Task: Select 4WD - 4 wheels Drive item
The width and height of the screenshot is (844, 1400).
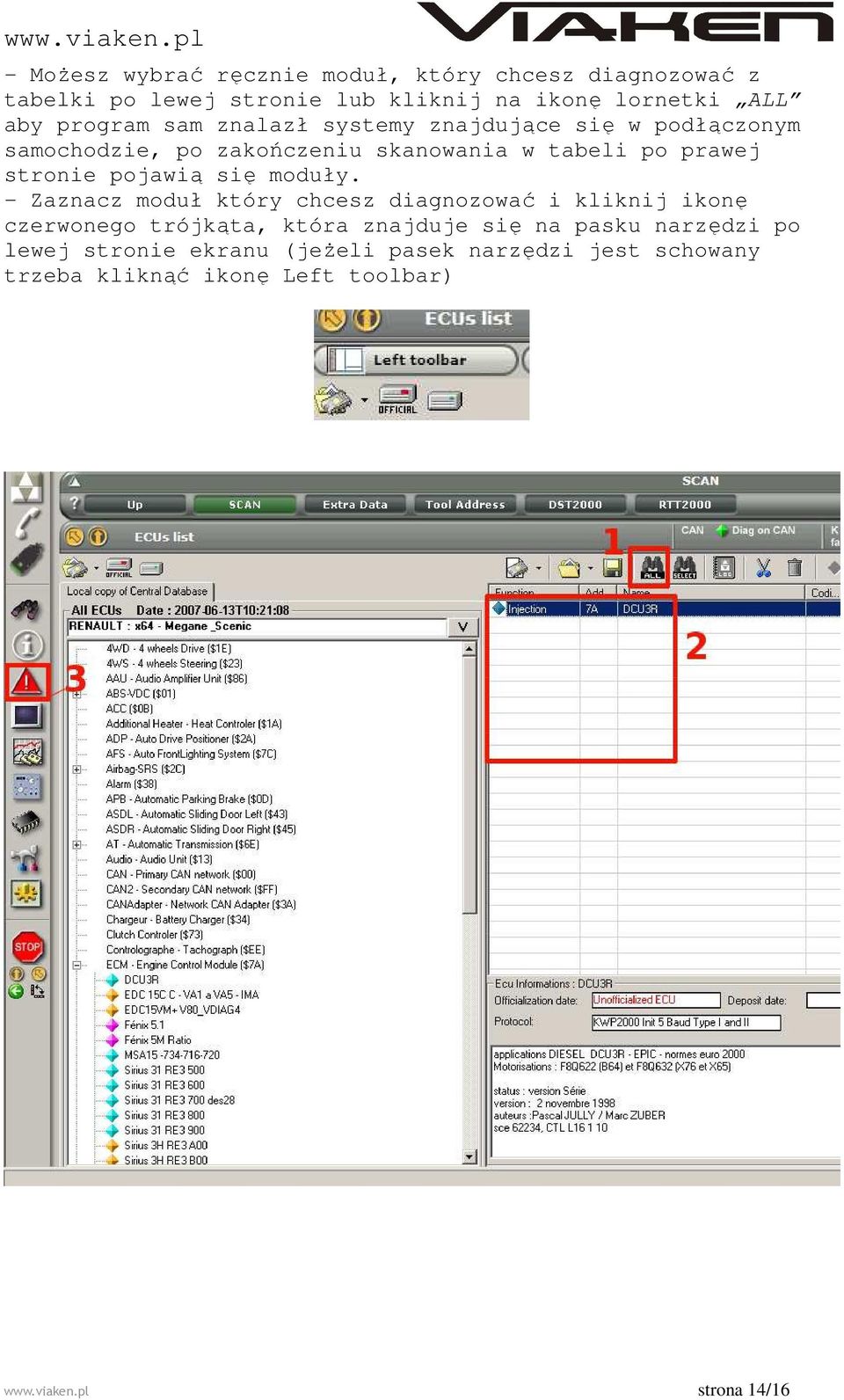Action: point(169,648)
